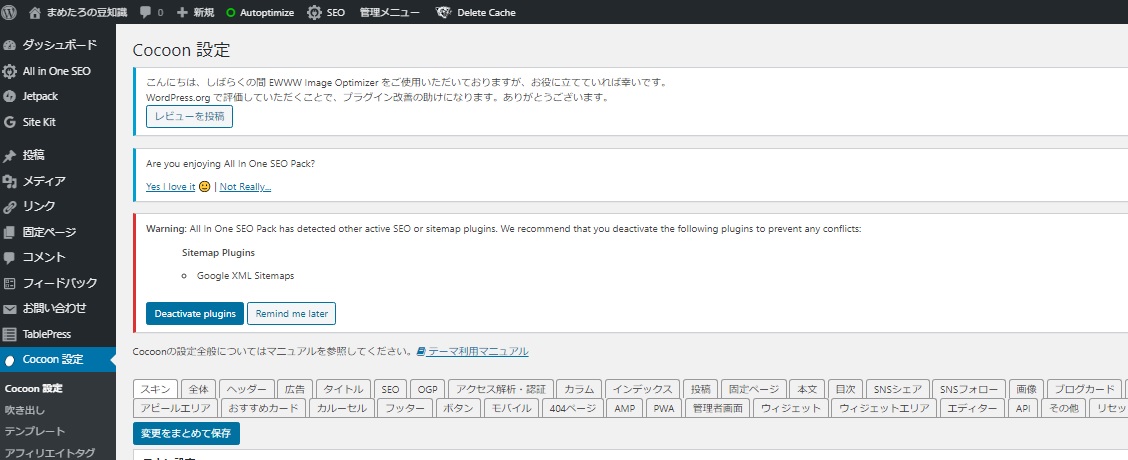Click the Remind me later button
The height and width of the screenshot is (460, 1128).
(x=291, y=314)
